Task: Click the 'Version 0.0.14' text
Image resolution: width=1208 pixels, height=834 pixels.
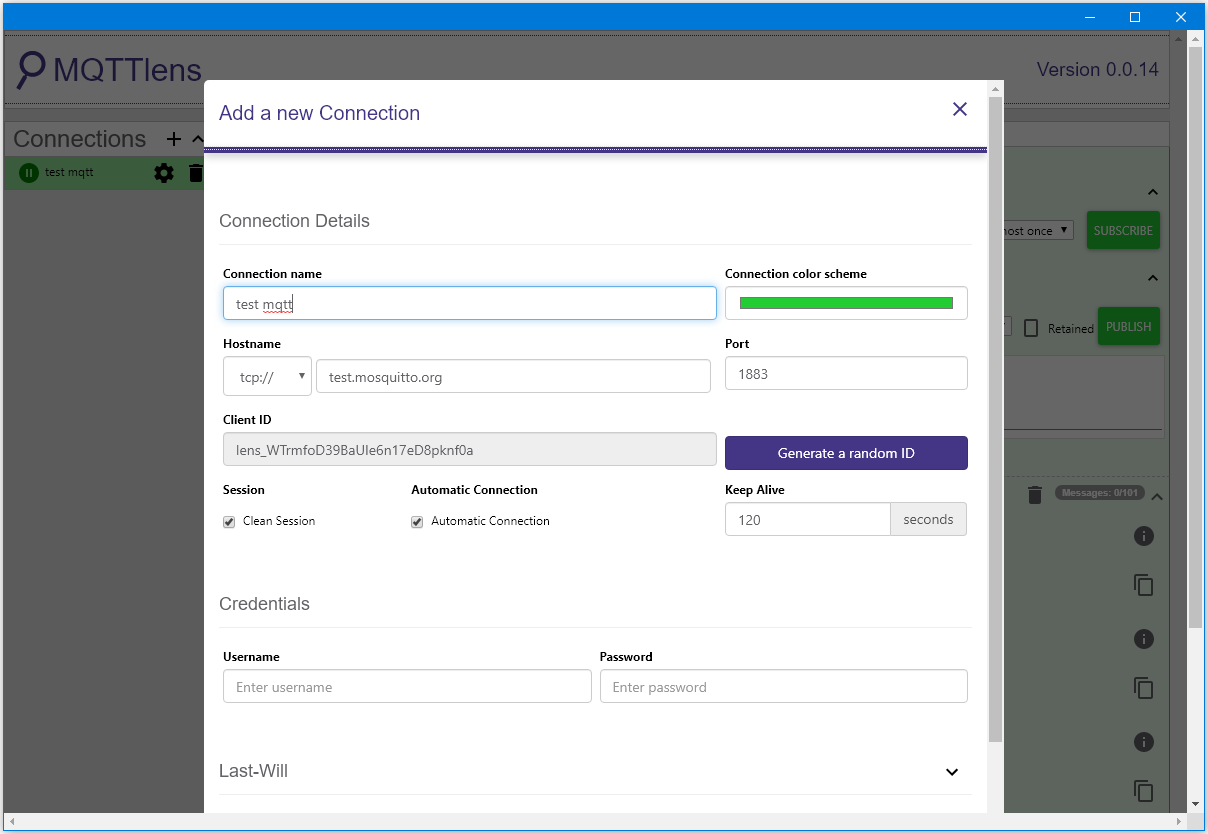Action: [1098, 70]
